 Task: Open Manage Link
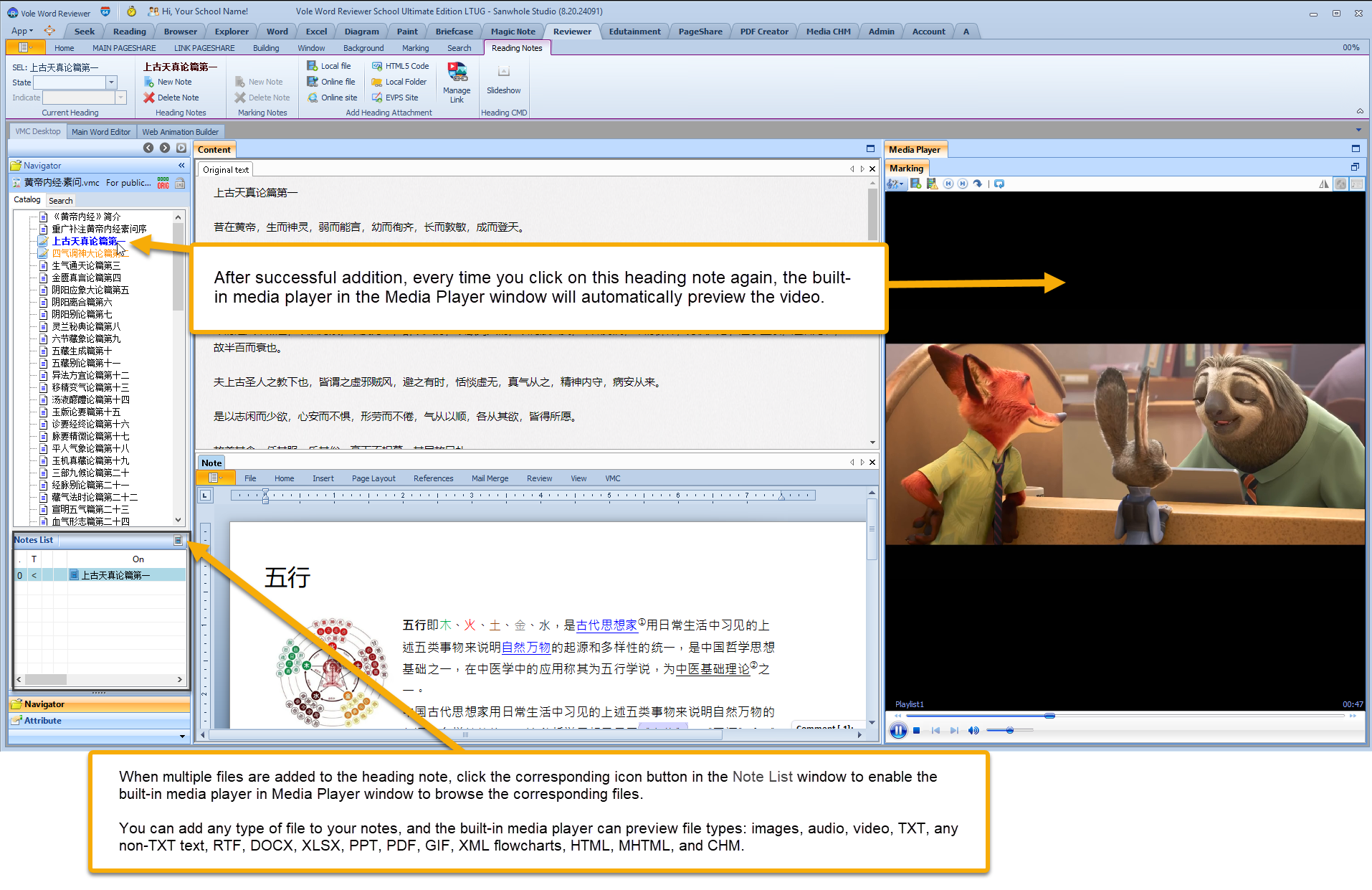tap(457, 82)
